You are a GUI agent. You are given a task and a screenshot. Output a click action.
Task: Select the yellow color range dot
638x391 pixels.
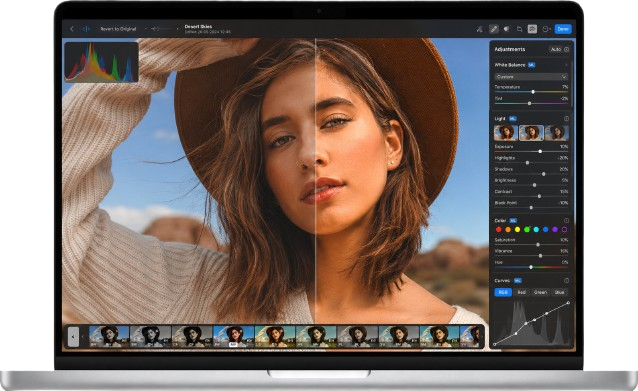tap(517, 229)
